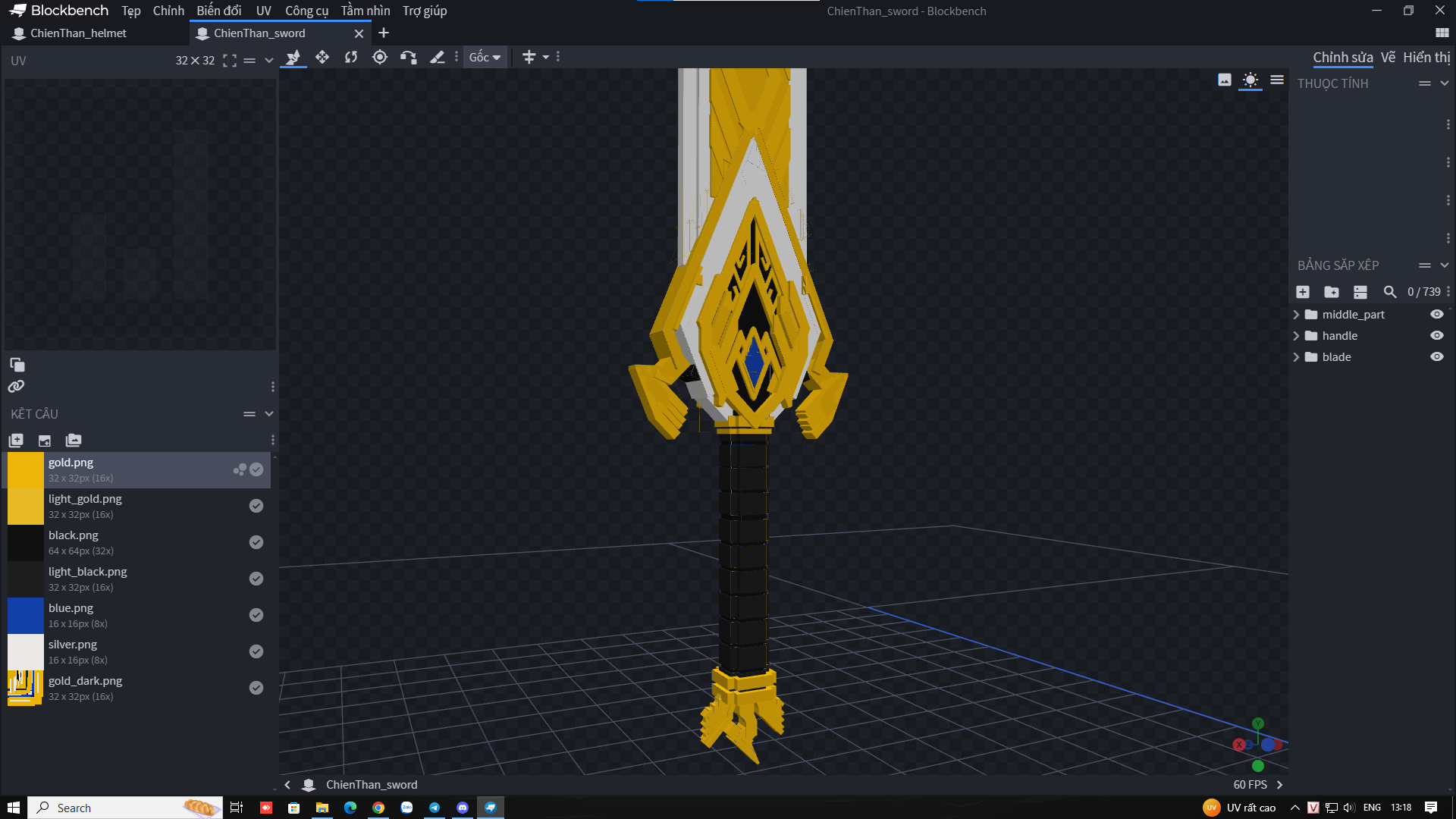The width and height of the screenshot is (1456, 819).
Task: Toggle visibility of the blade group
Action: [x=1436, y=356]
